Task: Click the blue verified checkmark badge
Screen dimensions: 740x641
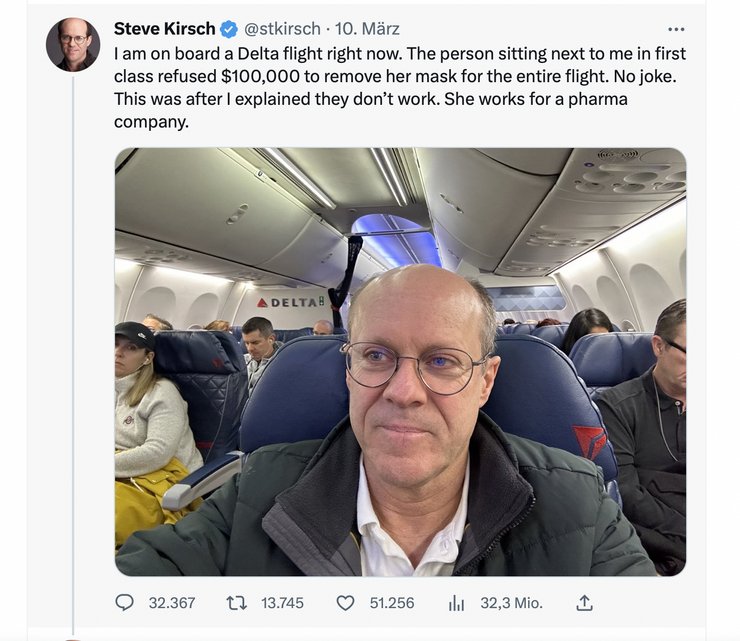Action: (x=229, y=29)
